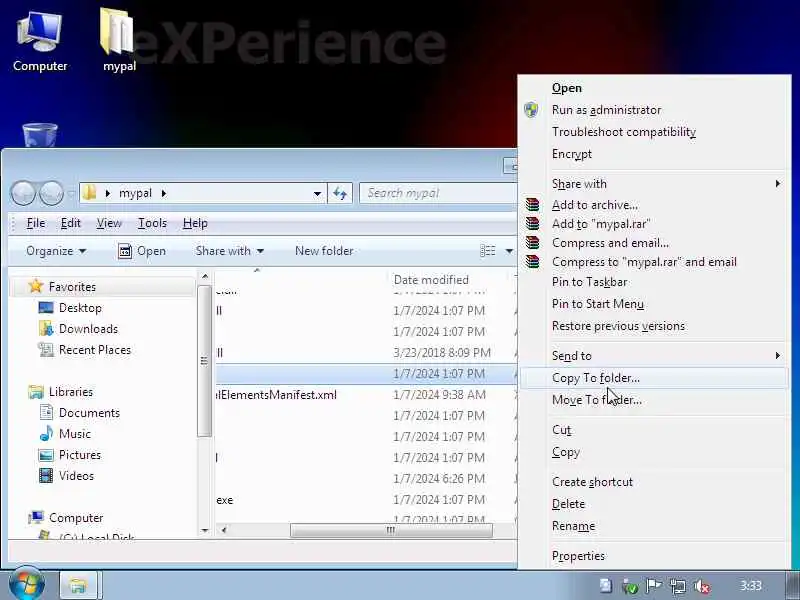This screenshot has height=600, width=800.
Task: Click the Back navigation button in Explorer
Action: click(x=23, y=193)
